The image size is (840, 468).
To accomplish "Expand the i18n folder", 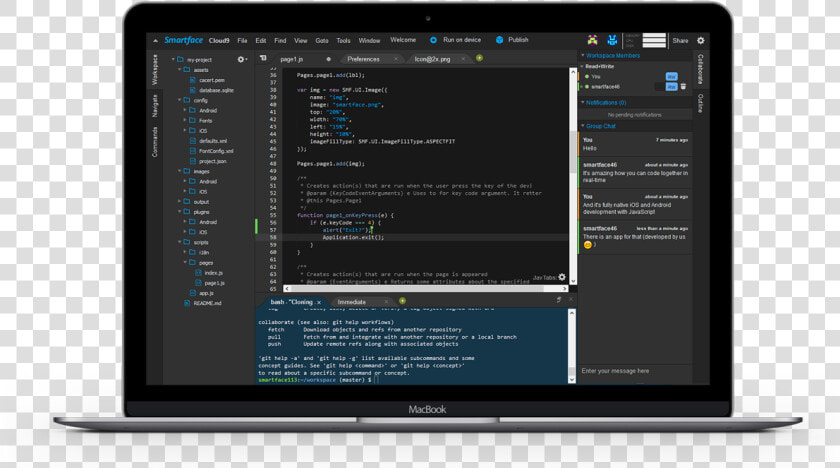I will [185, 252].
